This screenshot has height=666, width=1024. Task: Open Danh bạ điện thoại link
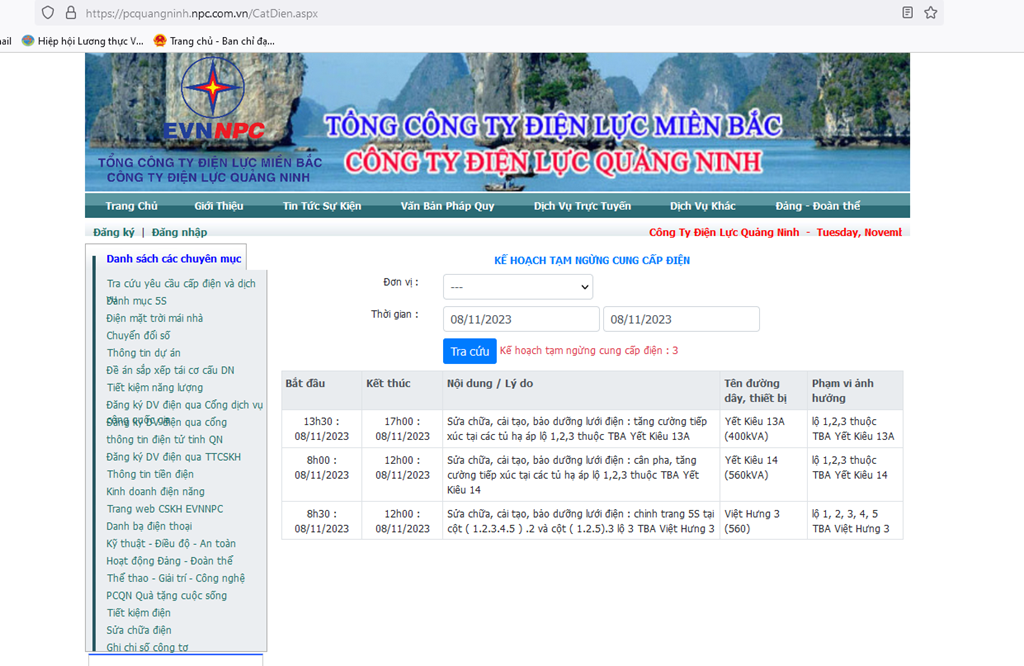point(150,526)
